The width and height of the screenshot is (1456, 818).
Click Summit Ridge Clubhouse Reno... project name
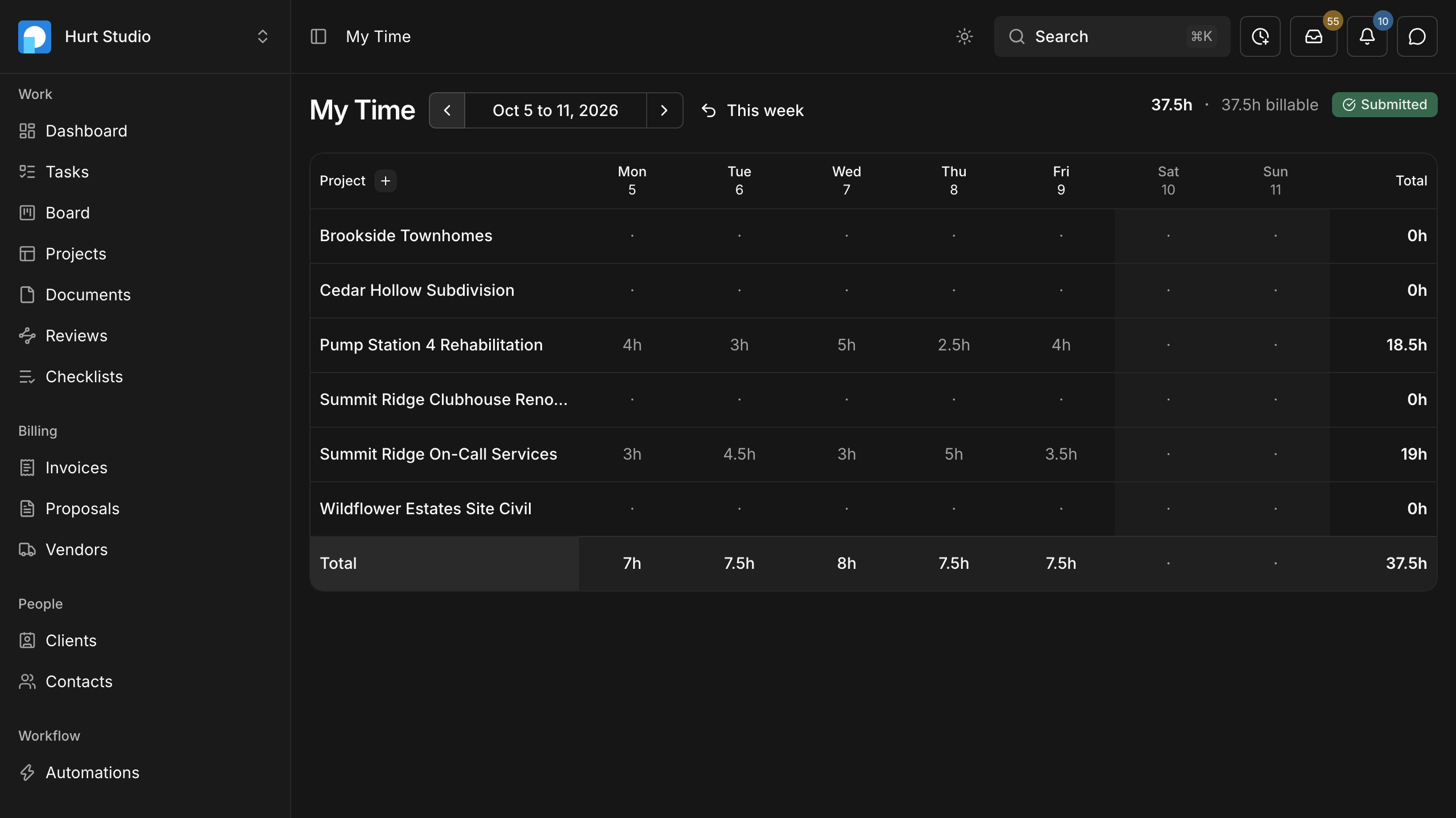pos(444,399)
